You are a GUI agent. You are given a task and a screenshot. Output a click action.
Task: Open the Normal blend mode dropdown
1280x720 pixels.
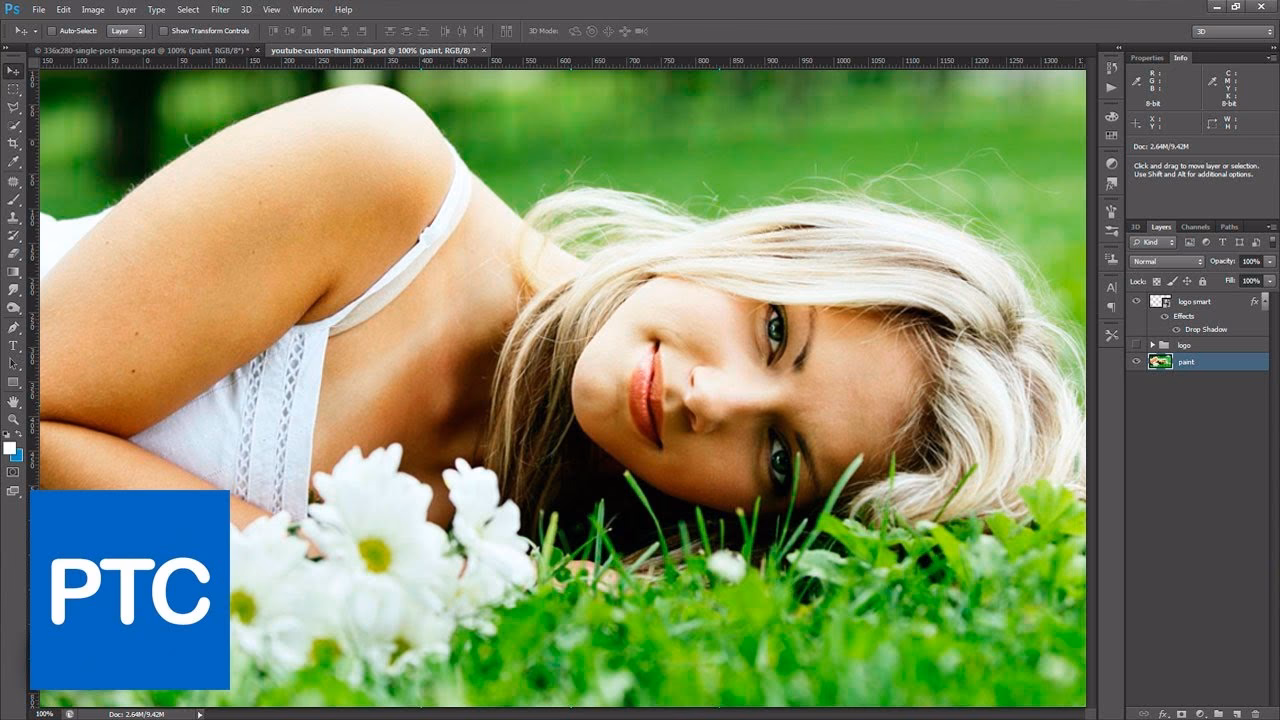[x=1166, y=262]
